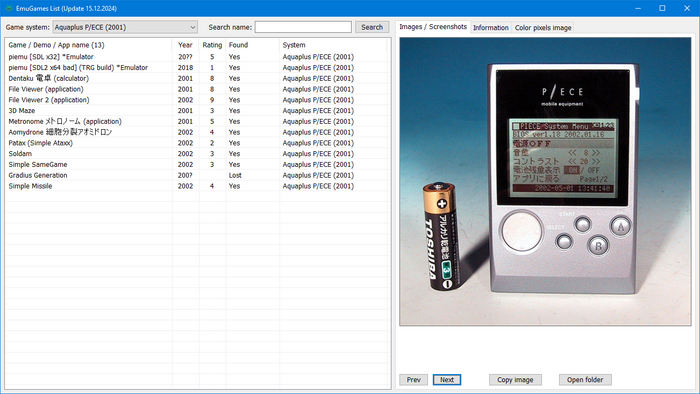This screenshot has width=700, height=394.
Task: Select File Viewer 2 (application) entry
Action: coord(196,100)
